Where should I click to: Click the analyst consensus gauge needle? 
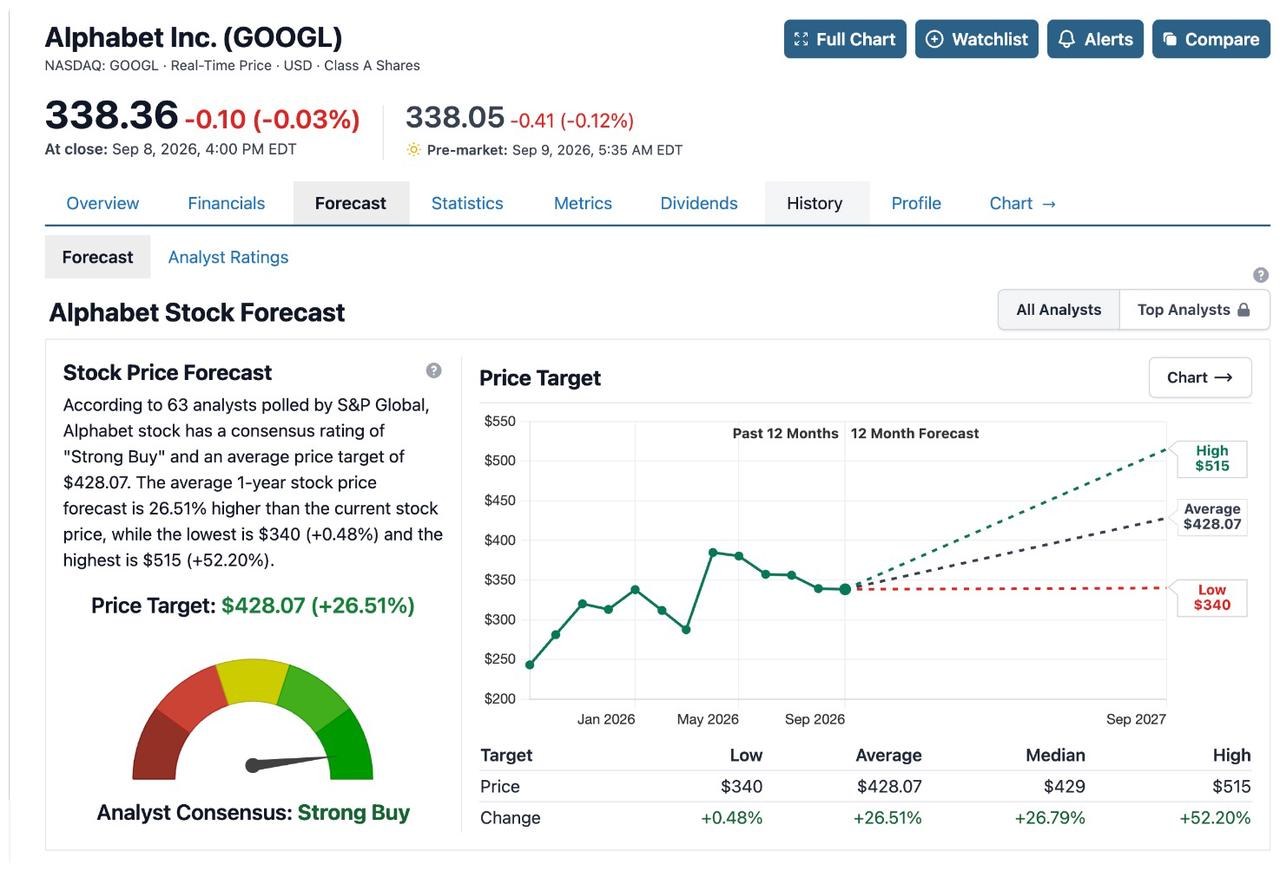coord(288,763)
